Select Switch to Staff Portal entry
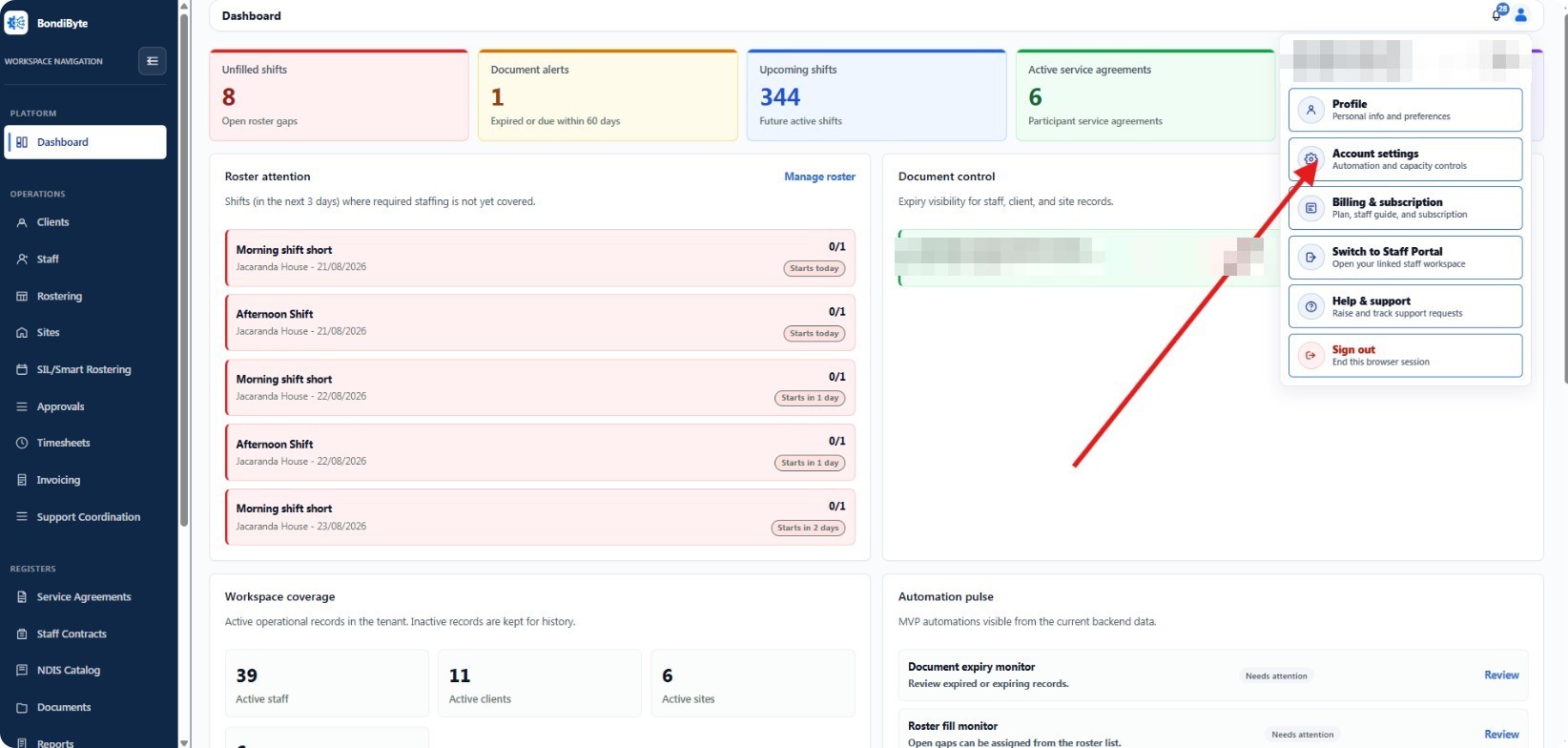Screen dimensions: 1568x748 click(1405, 258)
